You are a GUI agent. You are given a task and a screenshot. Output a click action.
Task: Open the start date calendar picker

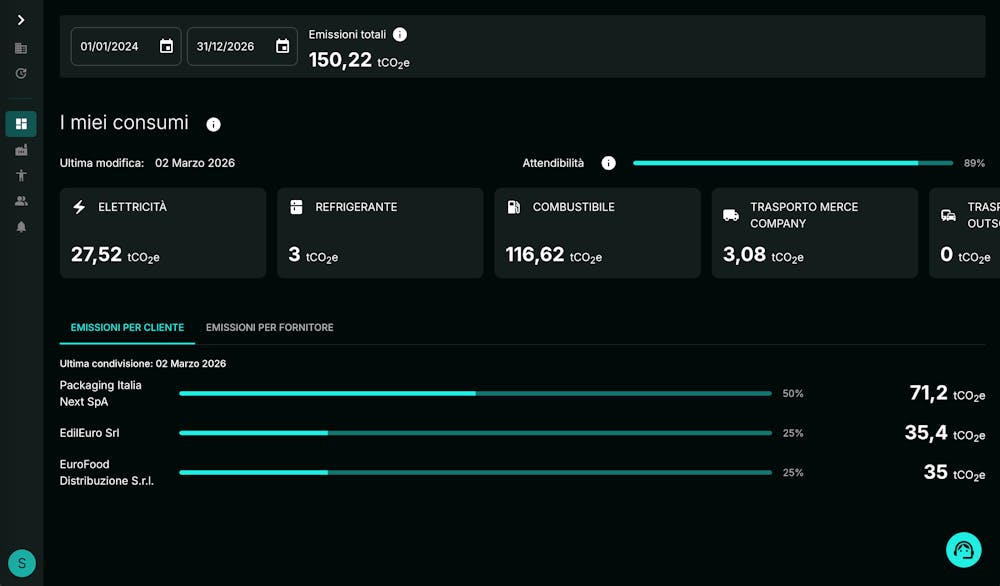pyautogui.click(x=165, y=45)
